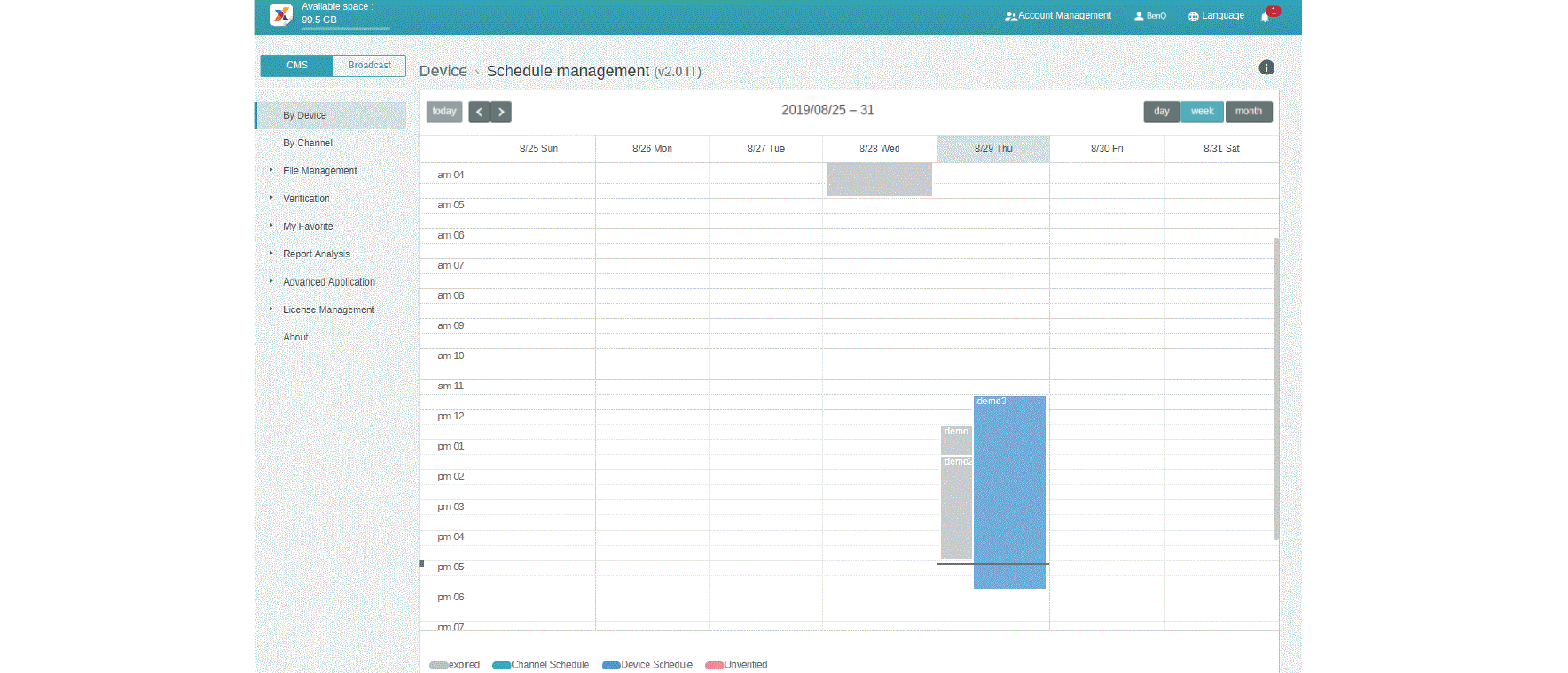
Task: Click Device breadcrumb link
Action: point(443,71)
